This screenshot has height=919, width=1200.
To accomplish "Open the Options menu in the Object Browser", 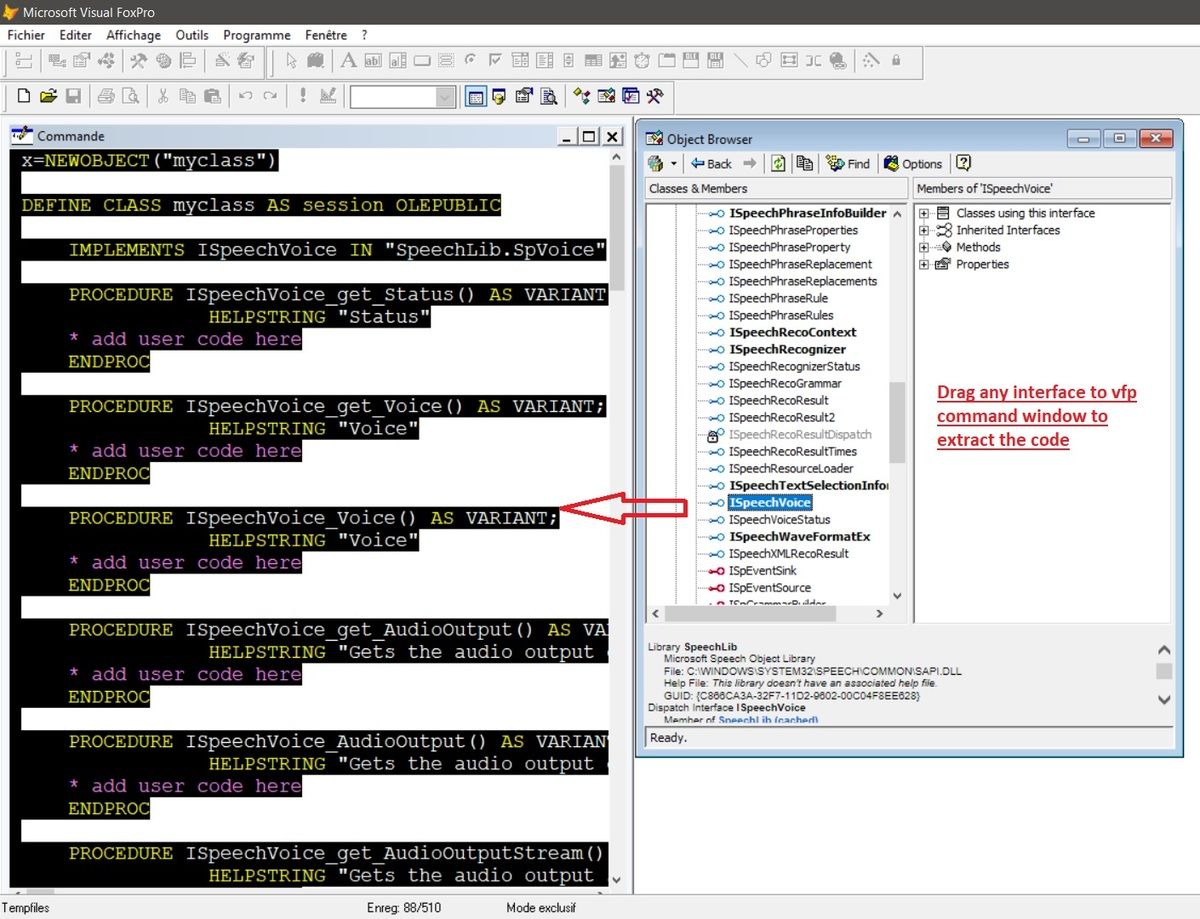I will coord(912,162).
